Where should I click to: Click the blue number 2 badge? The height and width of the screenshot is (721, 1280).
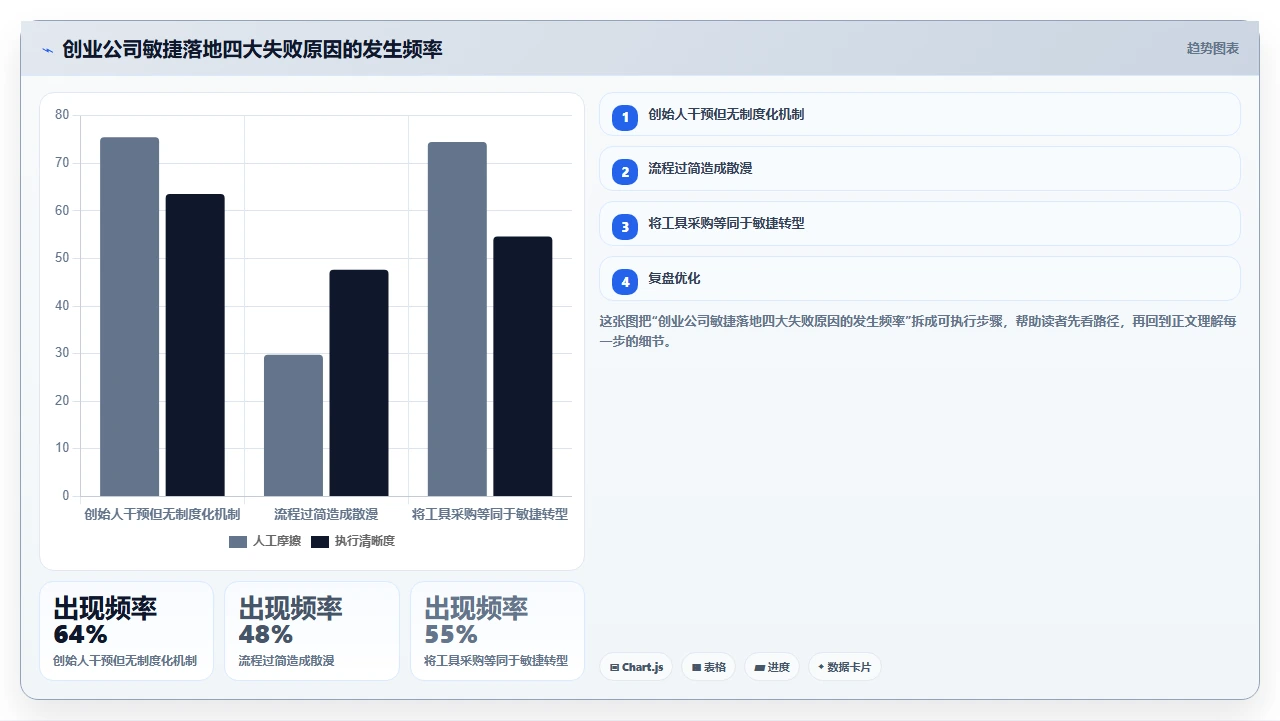click(x=625, y=172)
